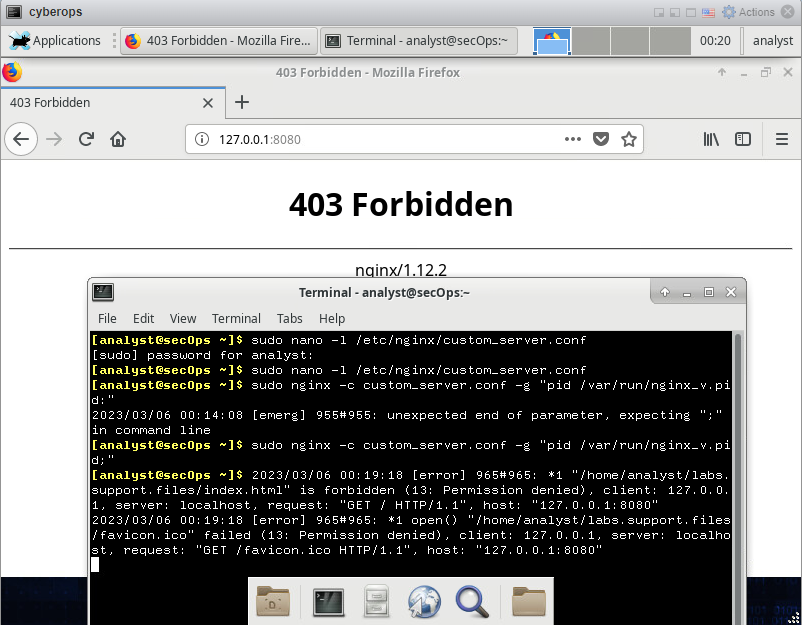Bookmark this page with star icon
This screenshot has width=802, height=625.
(629, 139)
